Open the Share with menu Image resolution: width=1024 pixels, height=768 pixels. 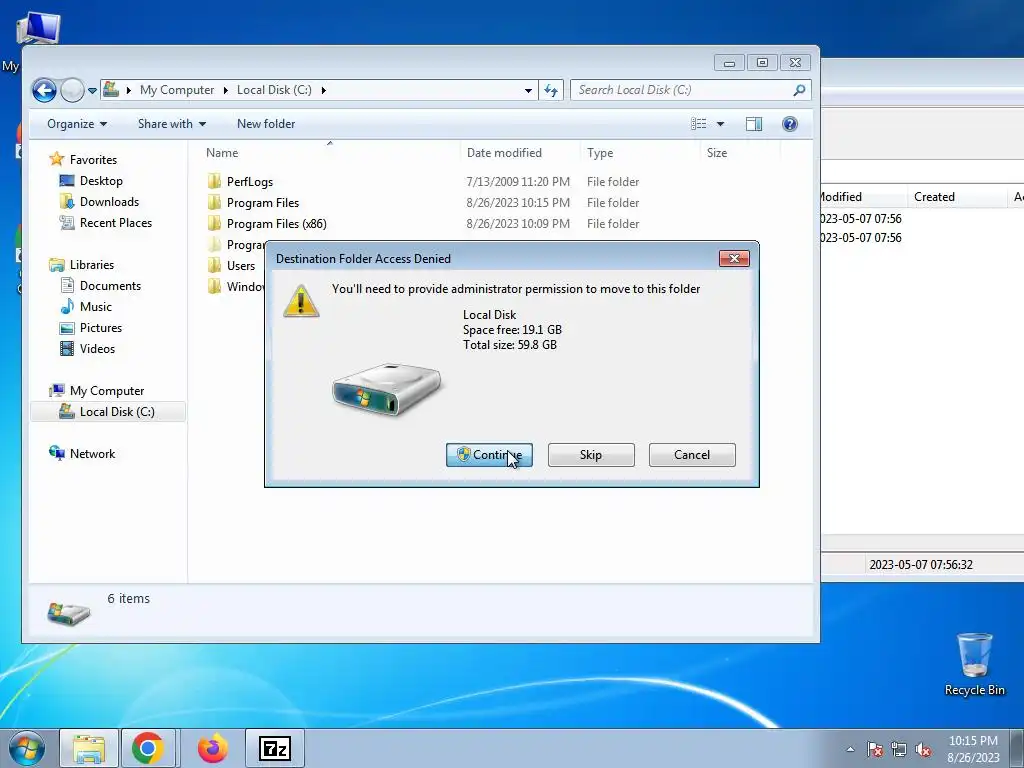(172, 124)
